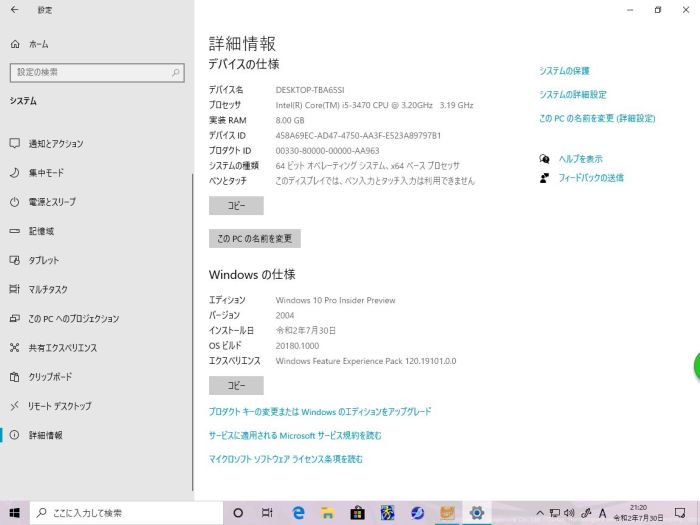Click the settings search box (設定の検索)
The width and height of the screenshot is (700, 525).
click(x=96, y=72)
